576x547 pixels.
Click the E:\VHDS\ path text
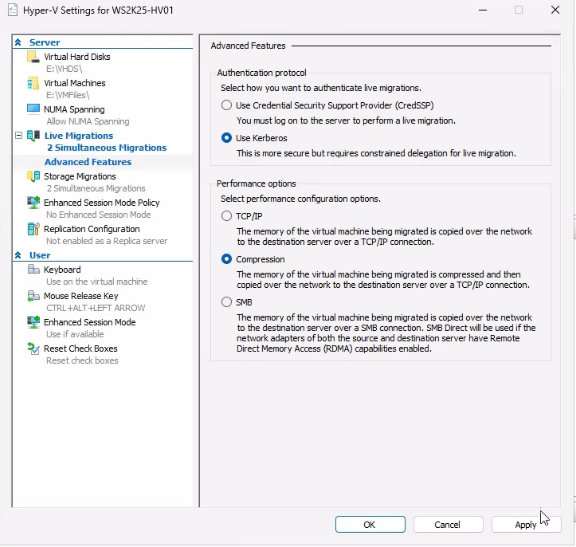[64, 69]
